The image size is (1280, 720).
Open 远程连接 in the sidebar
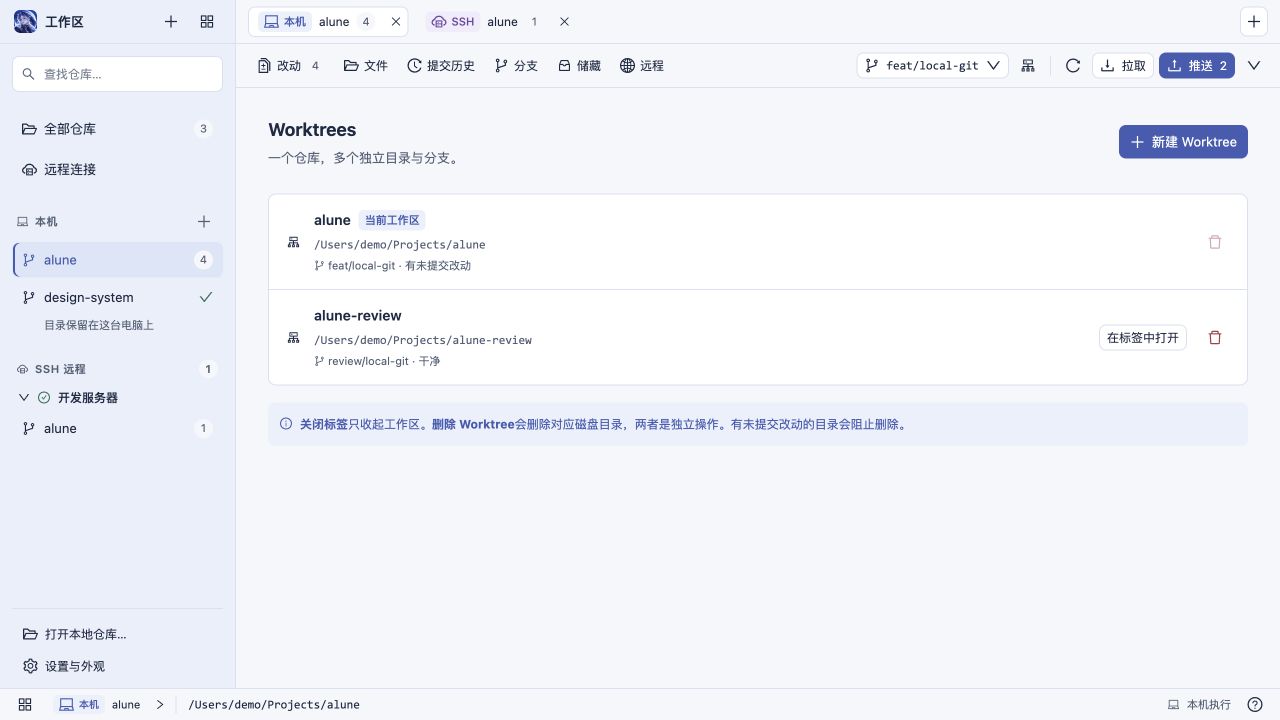[x=117, y=170]
